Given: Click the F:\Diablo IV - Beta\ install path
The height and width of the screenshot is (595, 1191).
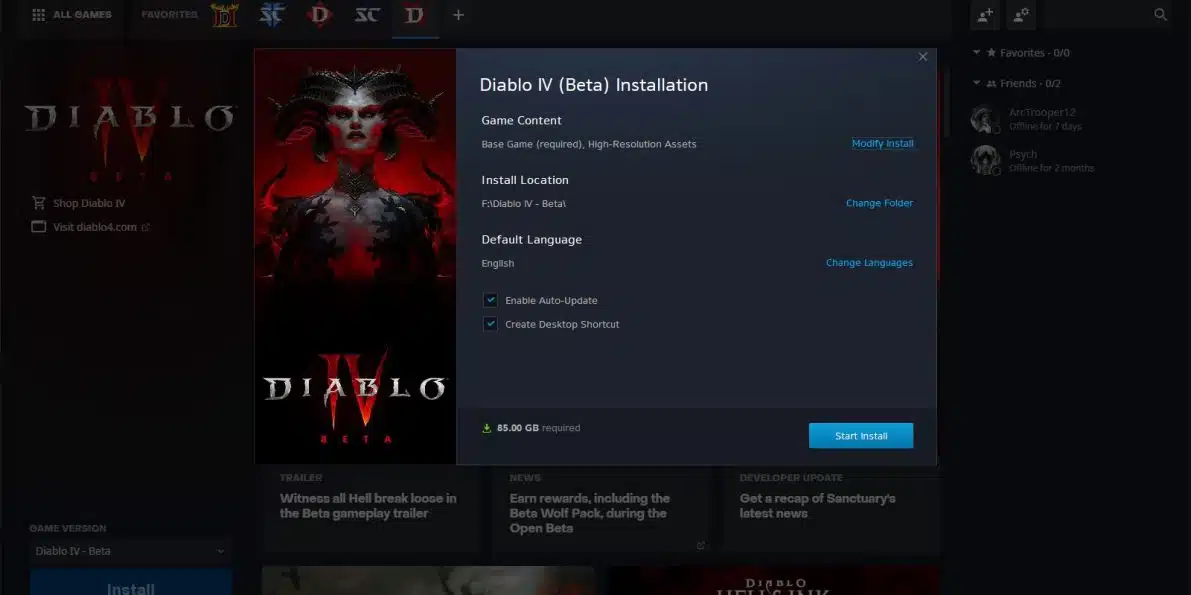Looking at the screenshot, I should click(523, 204).
